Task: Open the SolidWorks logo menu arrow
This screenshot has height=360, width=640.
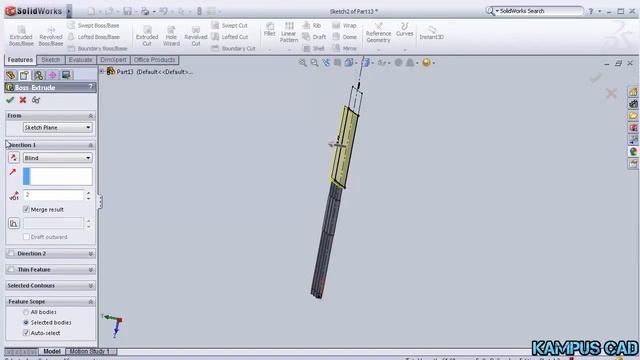Action: (x=69, y=11)
